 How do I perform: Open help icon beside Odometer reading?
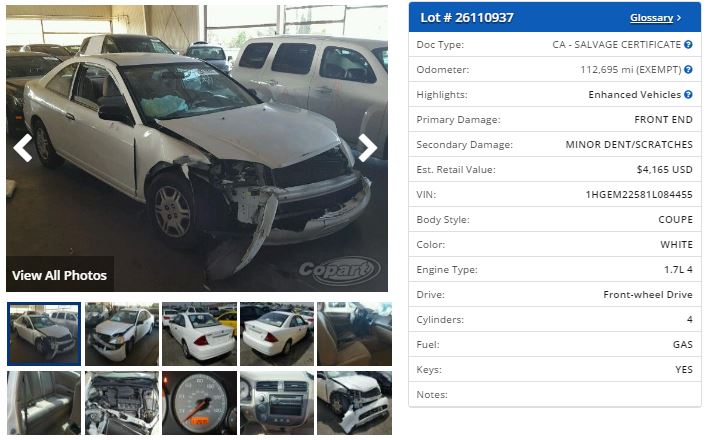tap(688, 69)
